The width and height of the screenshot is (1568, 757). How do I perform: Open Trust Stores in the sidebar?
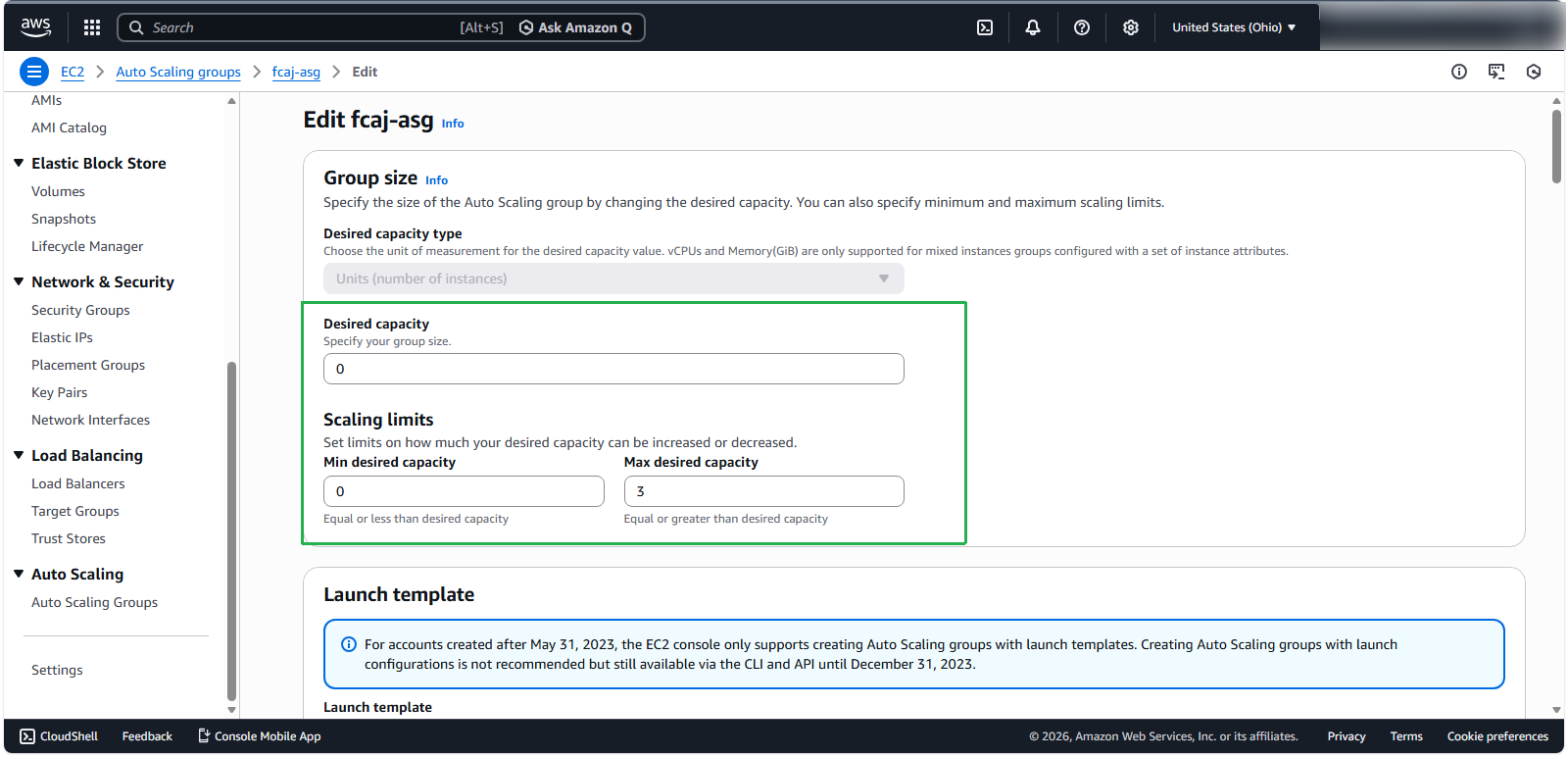(x=69, y=538)
